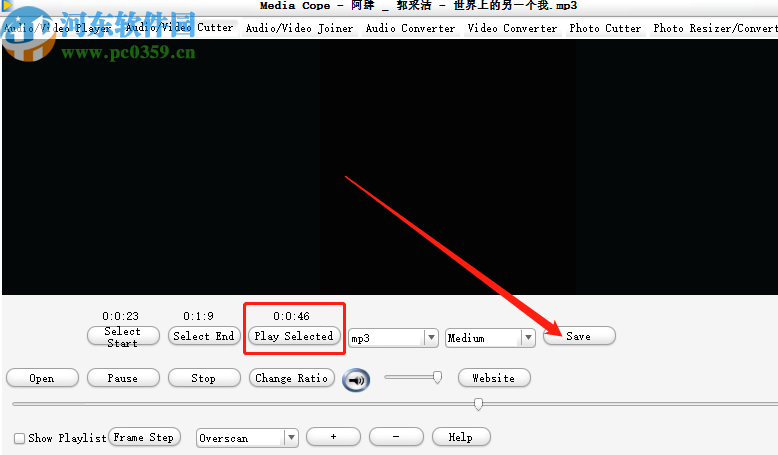Open the Photo Cutter tab

(x=605, y=28)
